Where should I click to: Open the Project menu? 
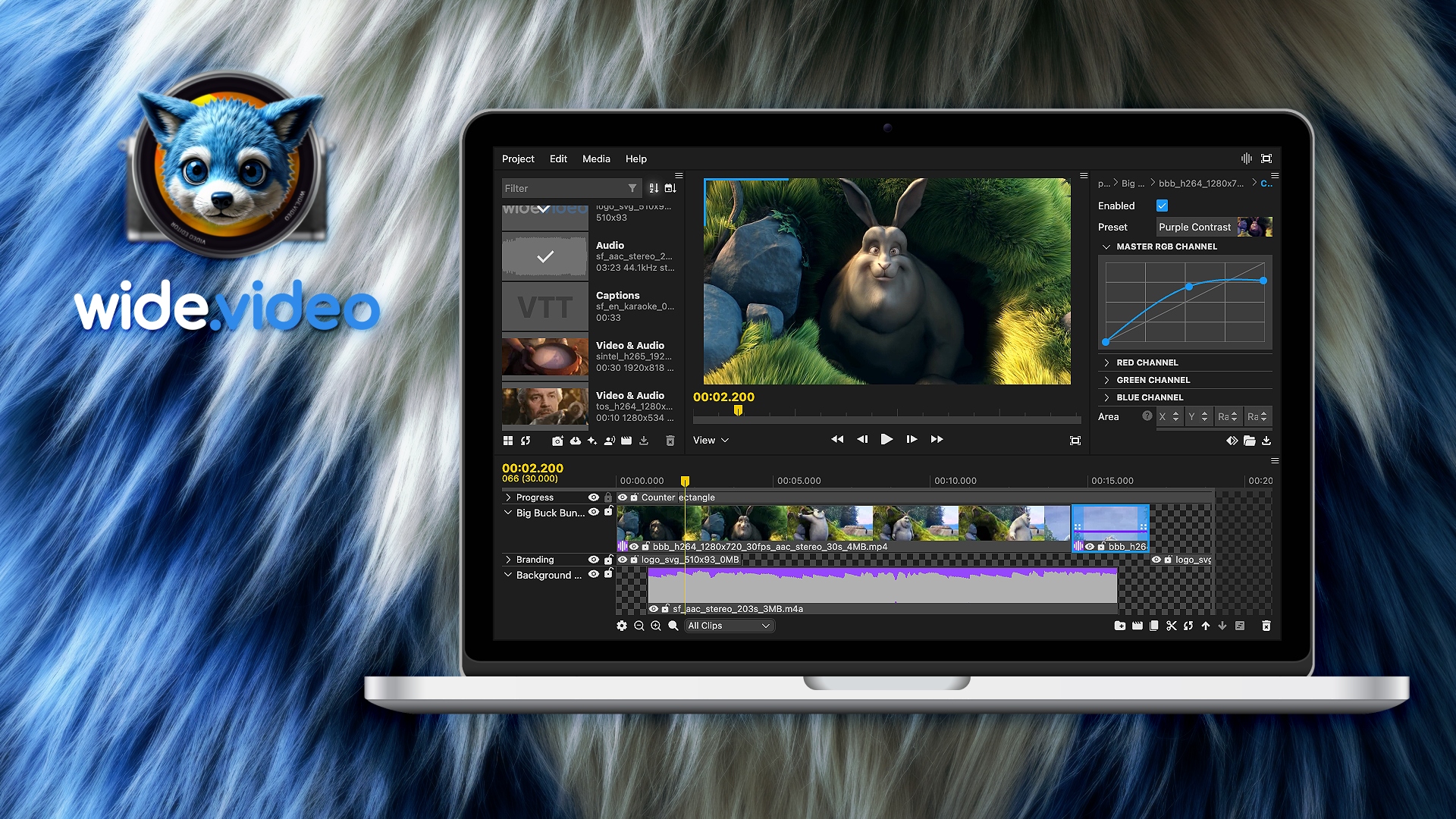(518, 158)
